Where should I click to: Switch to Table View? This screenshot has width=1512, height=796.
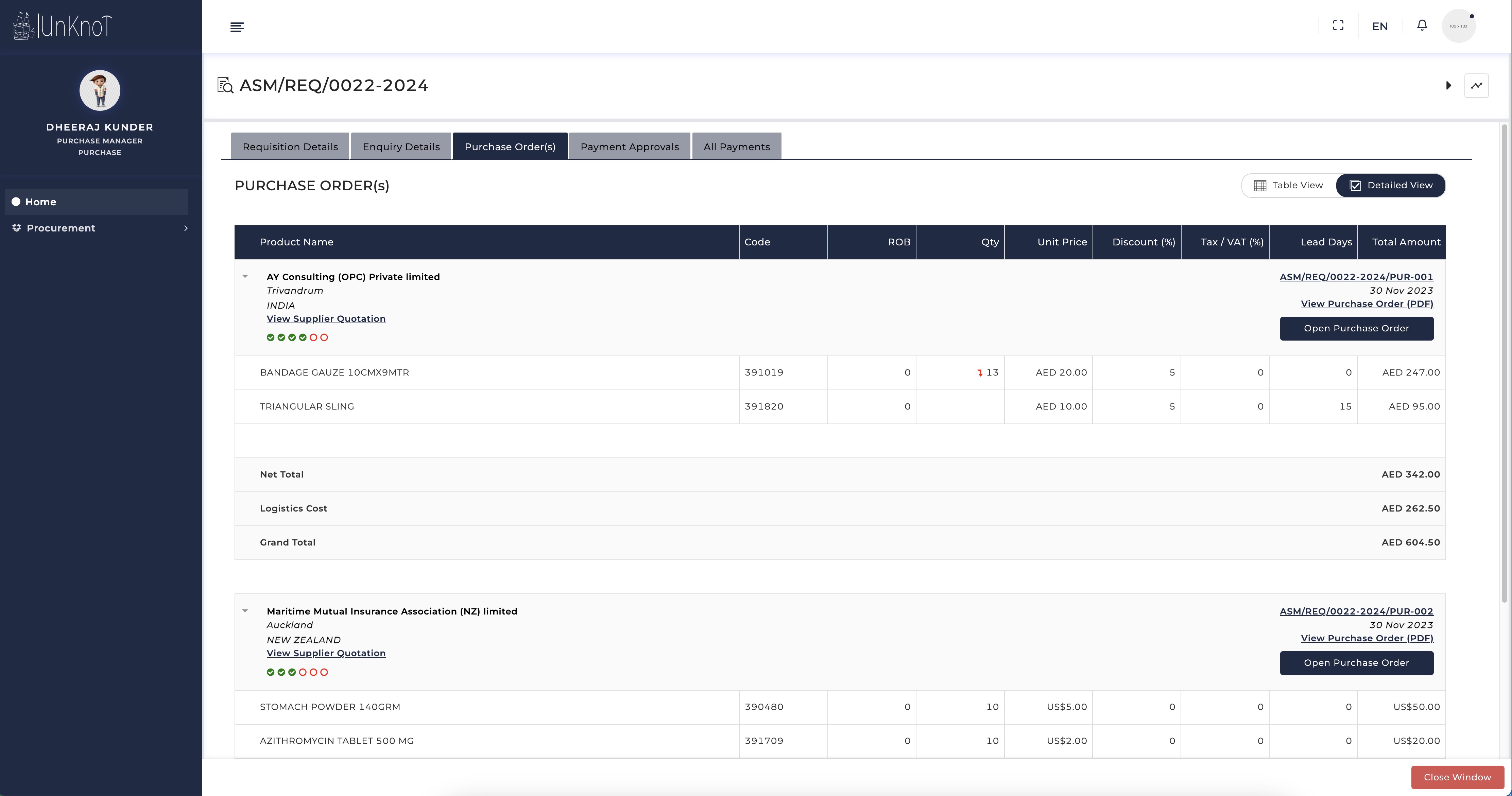point(1289,186)
